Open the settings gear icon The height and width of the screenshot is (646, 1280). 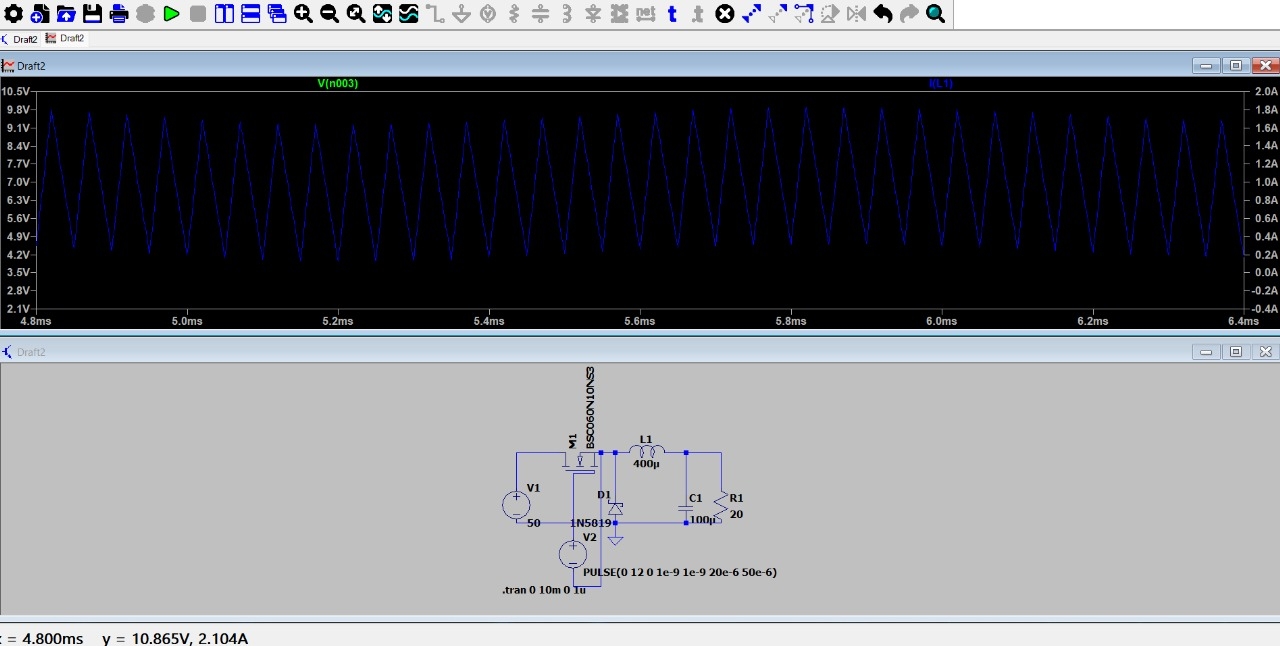point(13,14)
